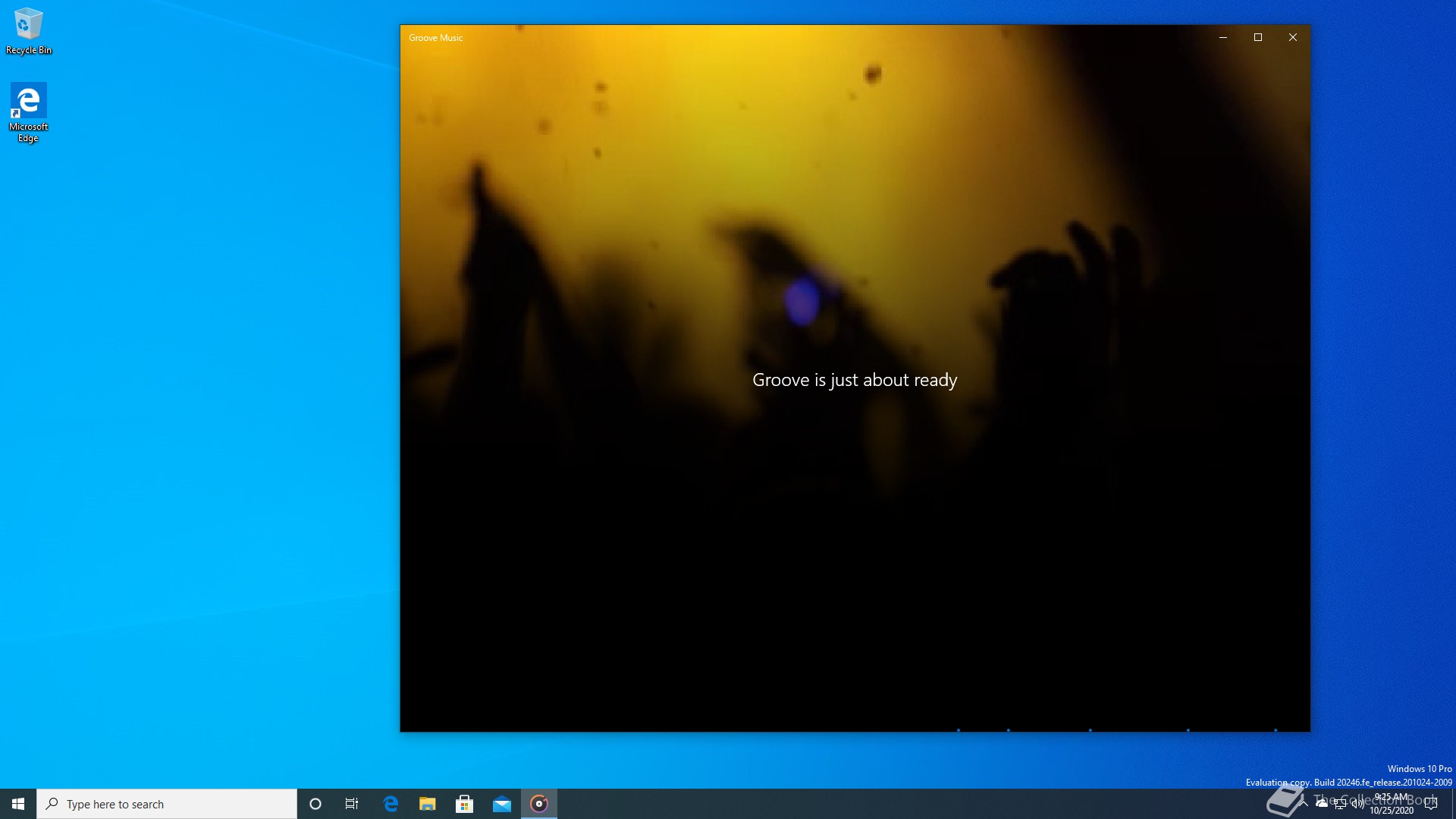The width and height of the screenshot is (1456, 819).
Task: Open the Mail app from the taskbar
Action: click(x=502, y=804)
